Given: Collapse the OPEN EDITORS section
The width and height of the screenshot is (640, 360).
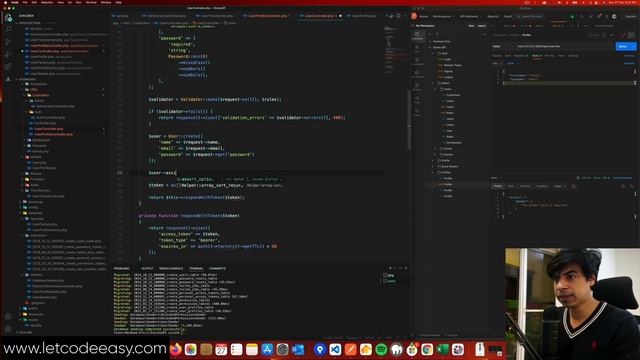Looking at the screenshot, I should click(x=29, y=23).
